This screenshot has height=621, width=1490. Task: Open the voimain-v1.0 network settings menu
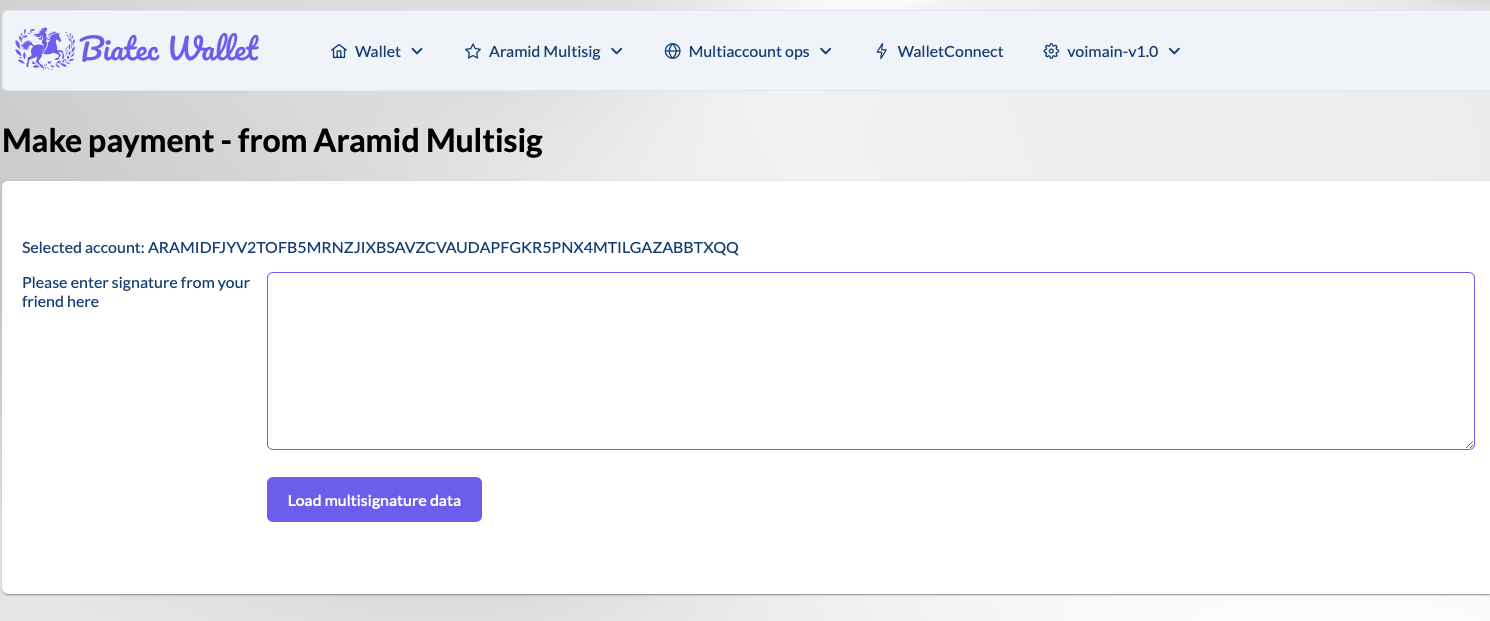click(1112, 51)
